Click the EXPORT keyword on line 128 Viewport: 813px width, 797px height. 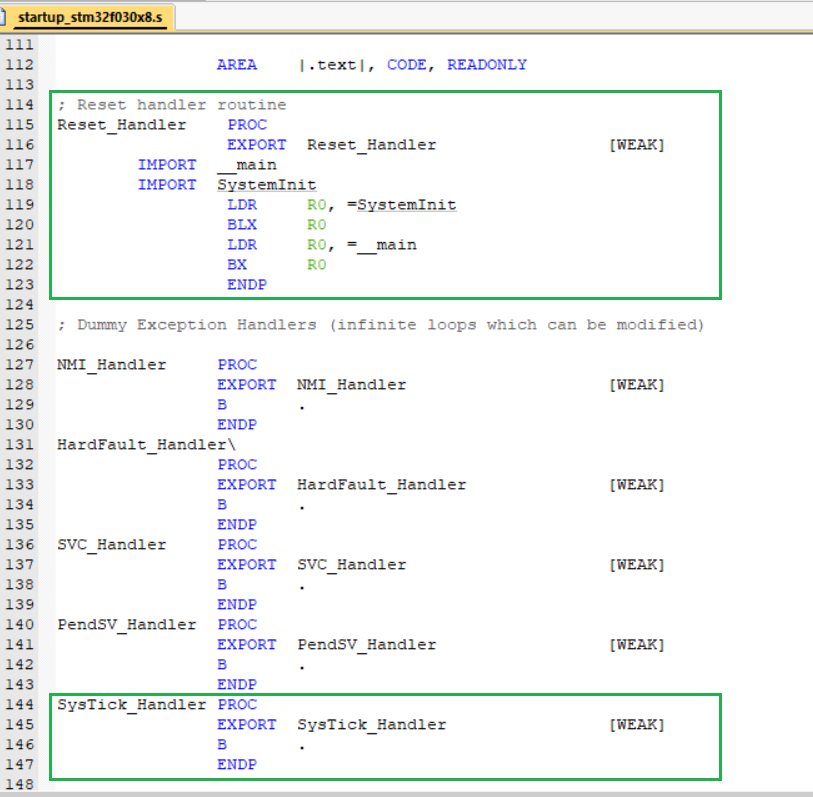click(x=247, y=385)
